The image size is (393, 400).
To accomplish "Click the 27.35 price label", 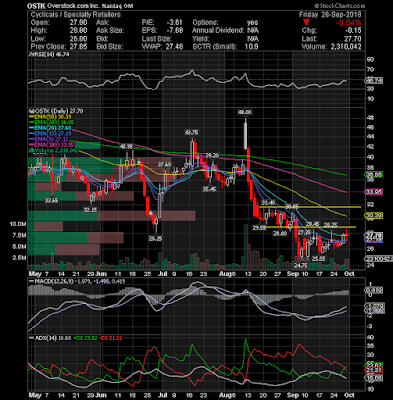I will click(305, 232).
